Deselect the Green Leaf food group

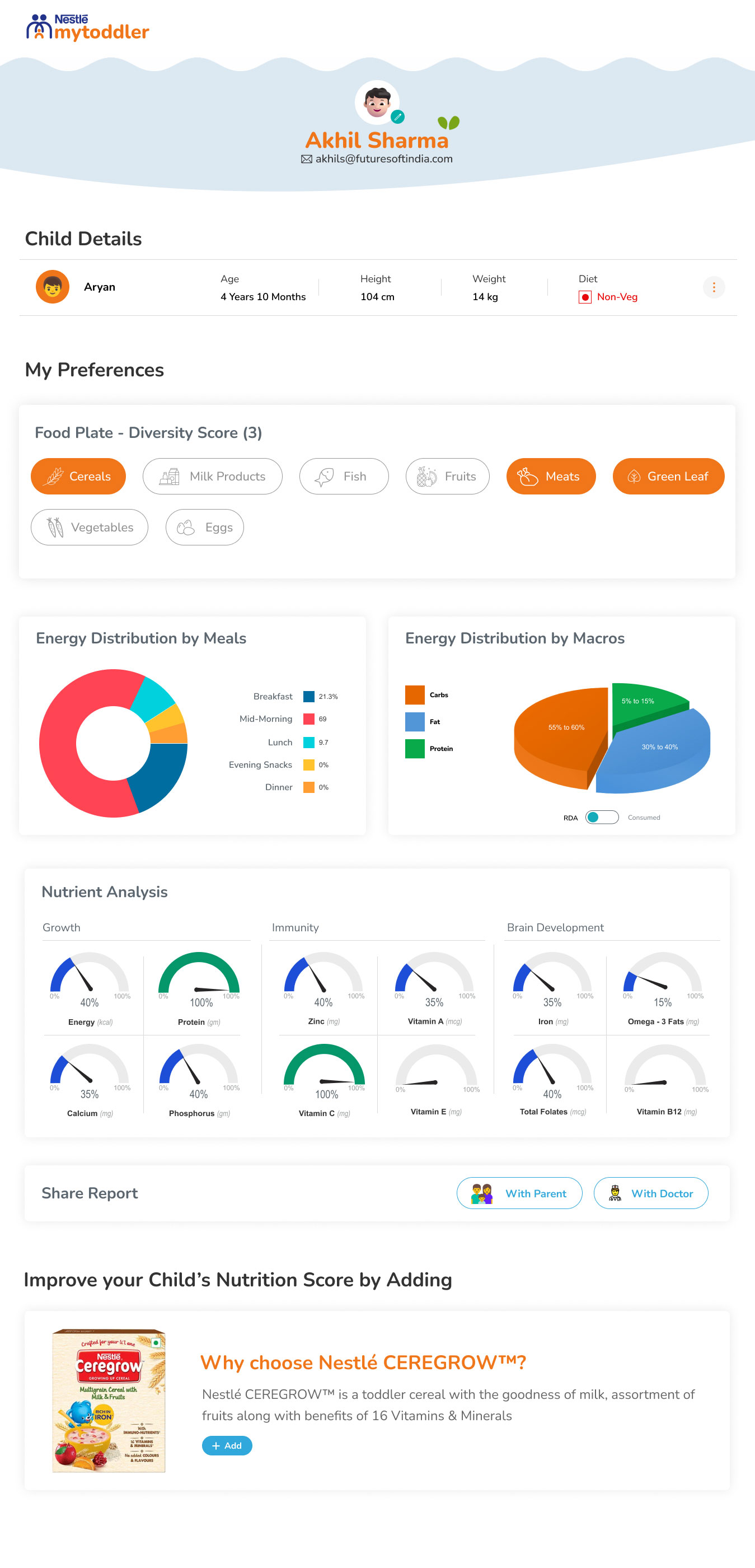tap(668, 476)
